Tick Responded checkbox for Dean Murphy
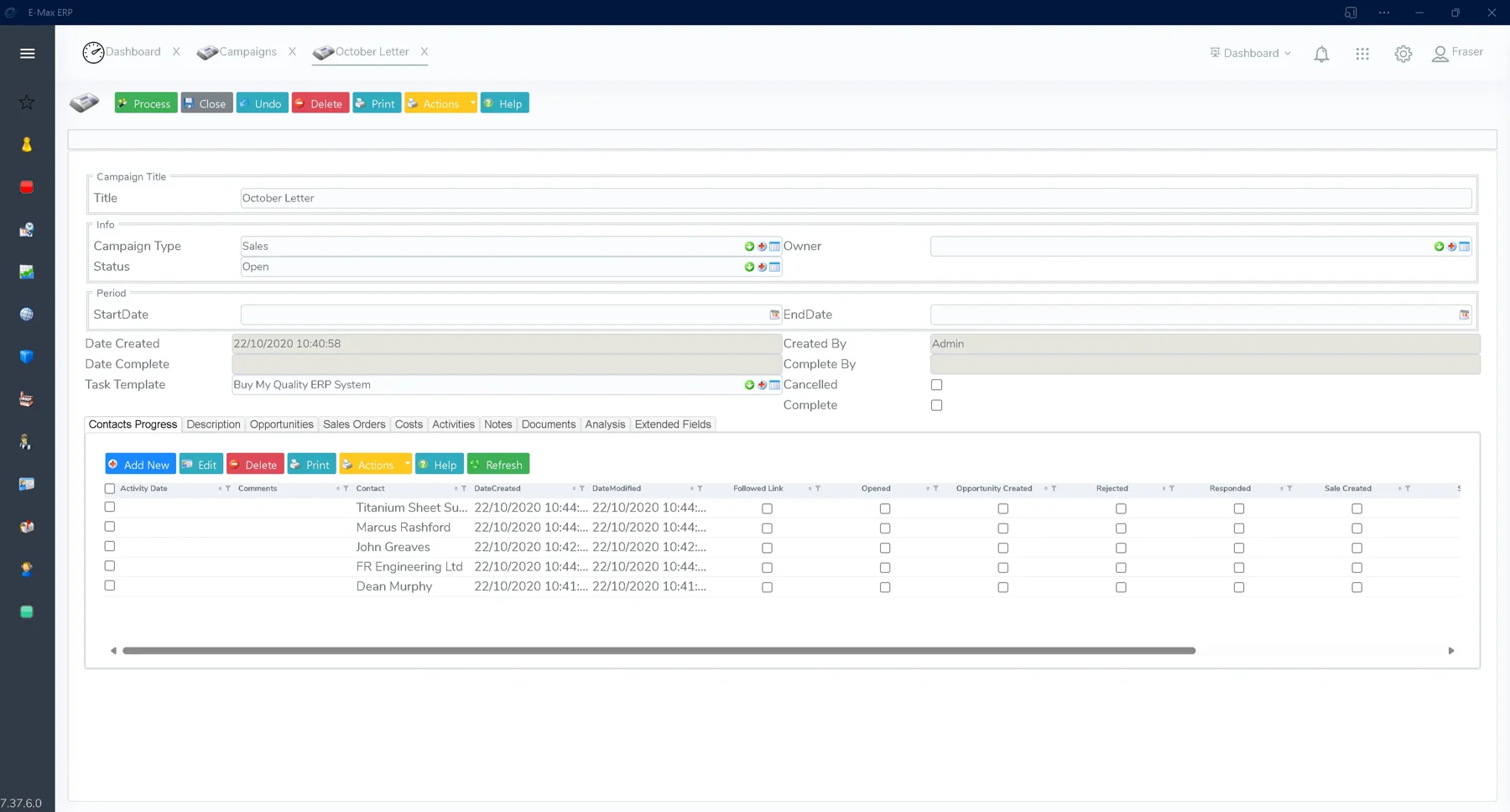The width and height of the screenshot is (1510, 812). pos(1239,587)
